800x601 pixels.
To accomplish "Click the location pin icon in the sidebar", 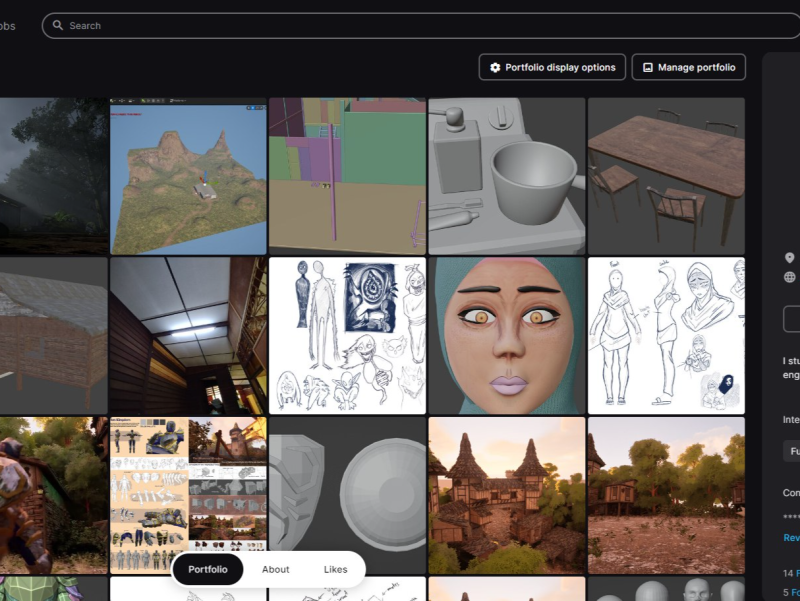I will (789, 258).
